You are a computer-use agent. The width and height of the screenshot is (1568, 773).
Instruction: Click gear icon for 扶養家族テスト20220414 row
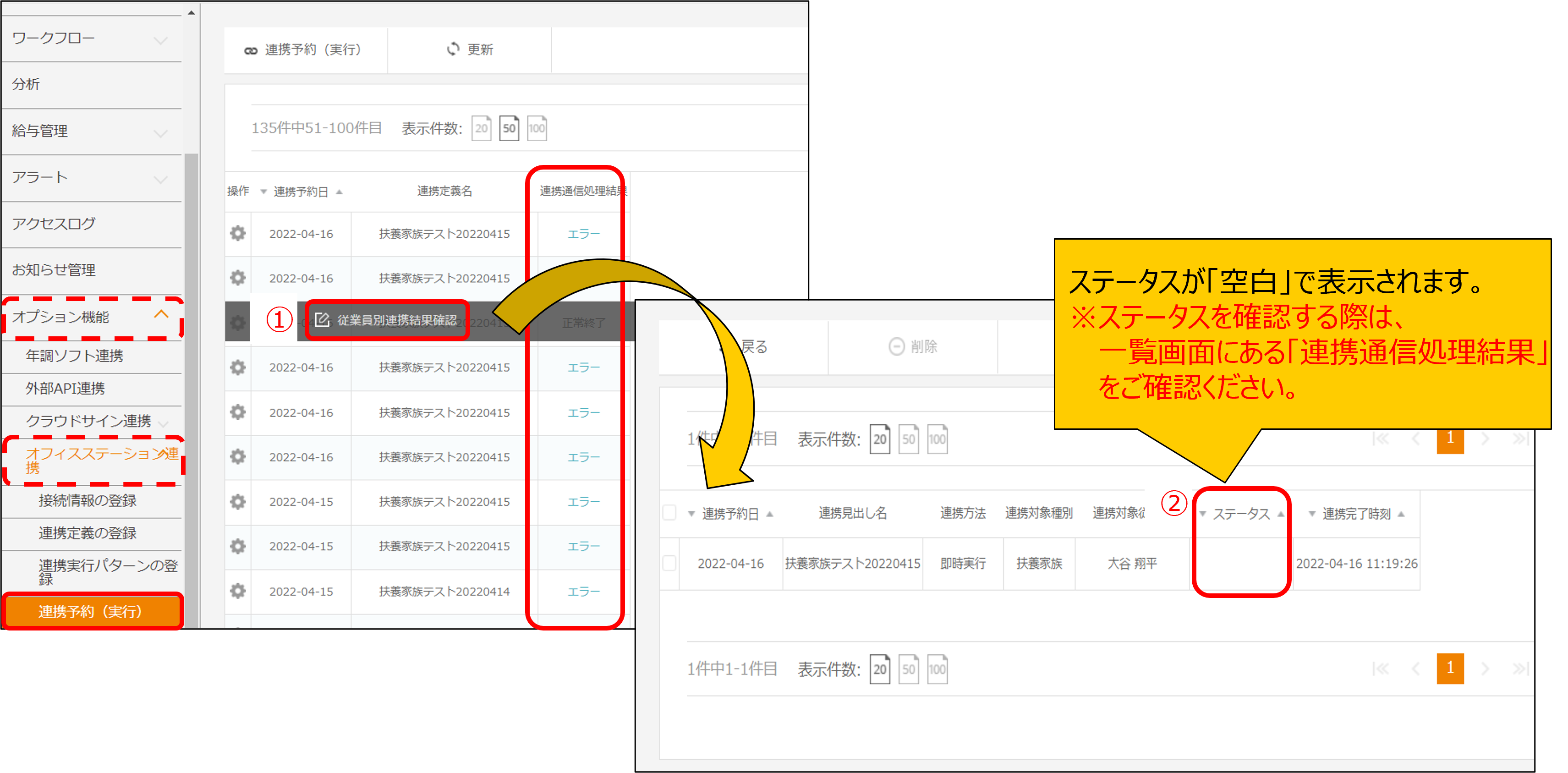pos(237,590)
